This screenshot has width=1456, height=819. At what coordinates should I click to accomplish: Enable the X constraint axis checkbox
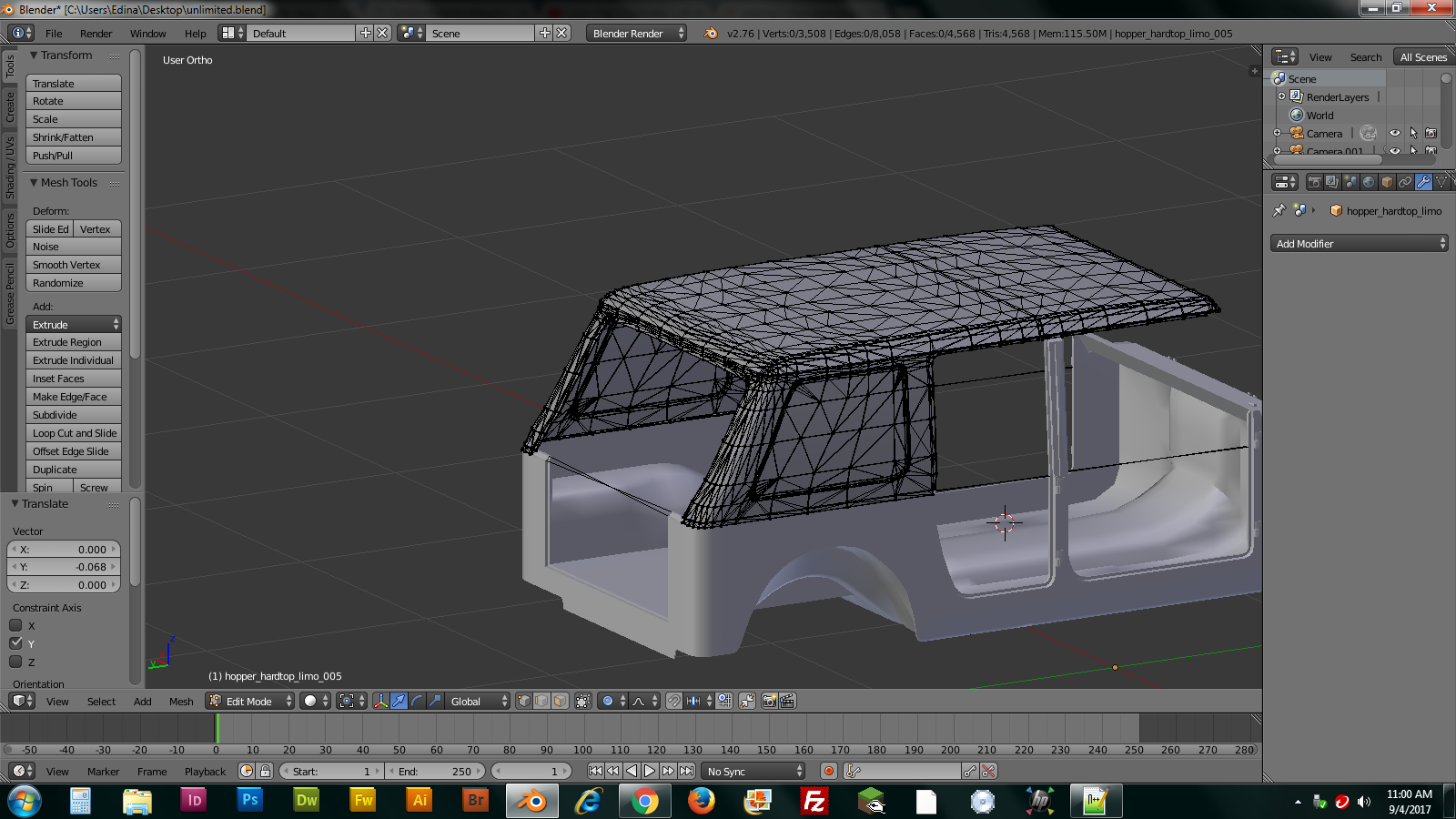click(x=15, y=625)
